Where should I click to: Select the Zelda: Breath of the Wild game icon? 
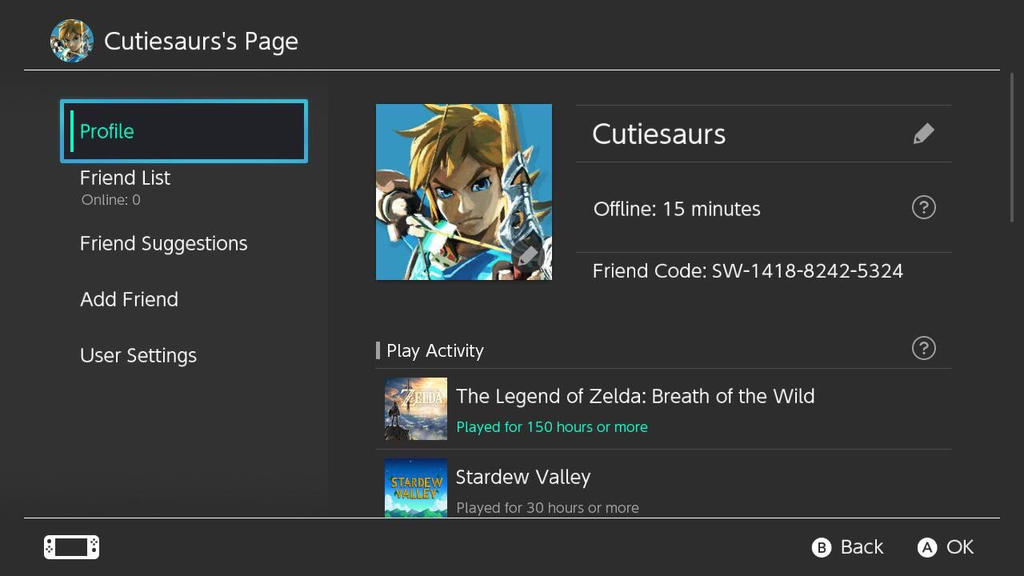click(x=415, y=409)
